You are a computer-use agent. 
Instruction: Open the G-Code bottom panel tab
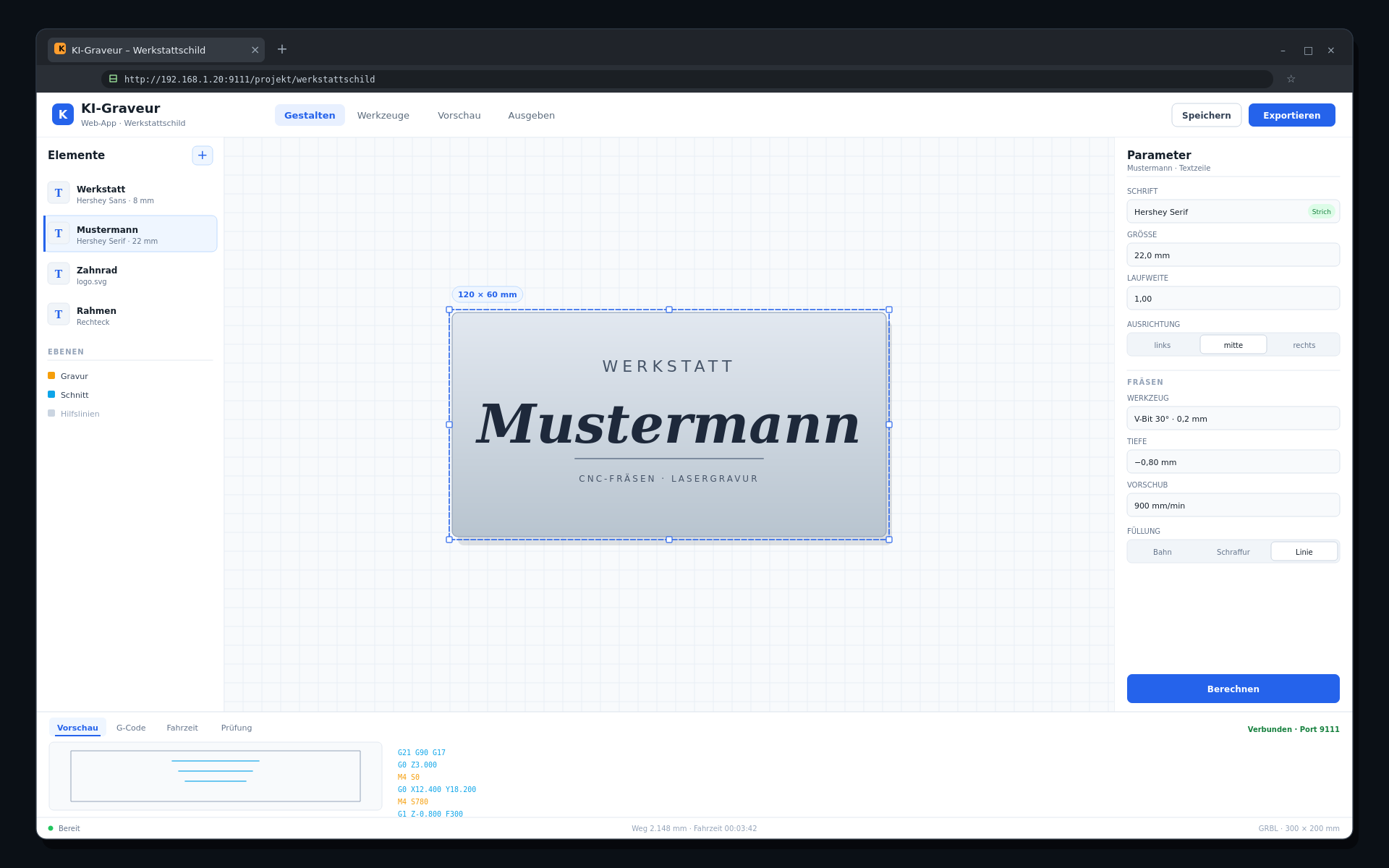(x=131, y=728)
